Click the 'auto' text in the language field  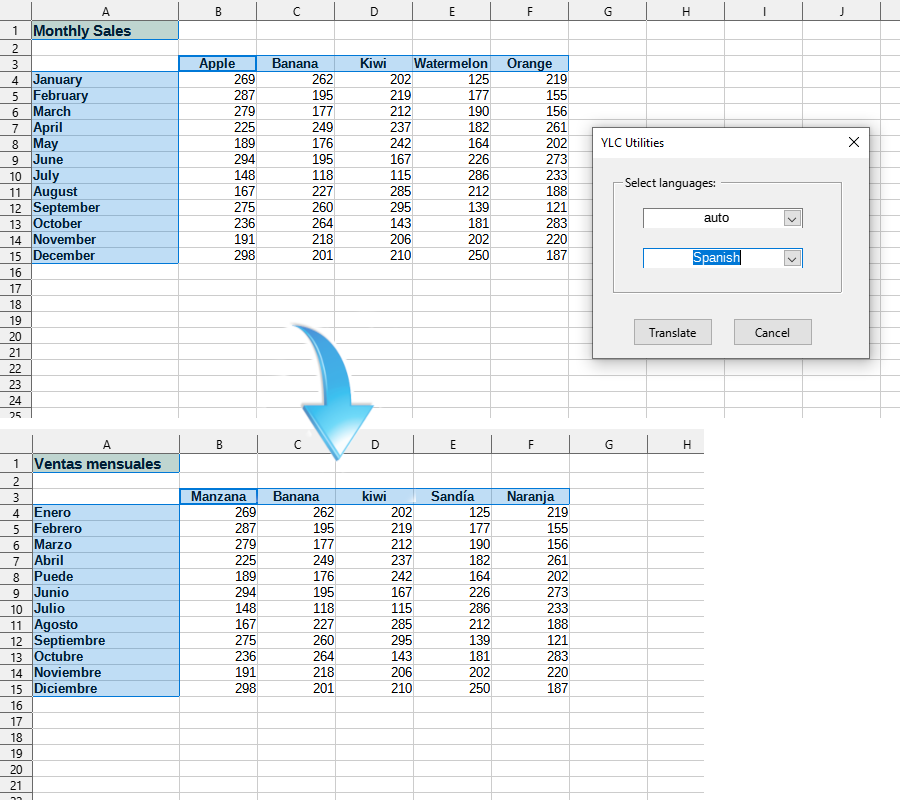716,218
